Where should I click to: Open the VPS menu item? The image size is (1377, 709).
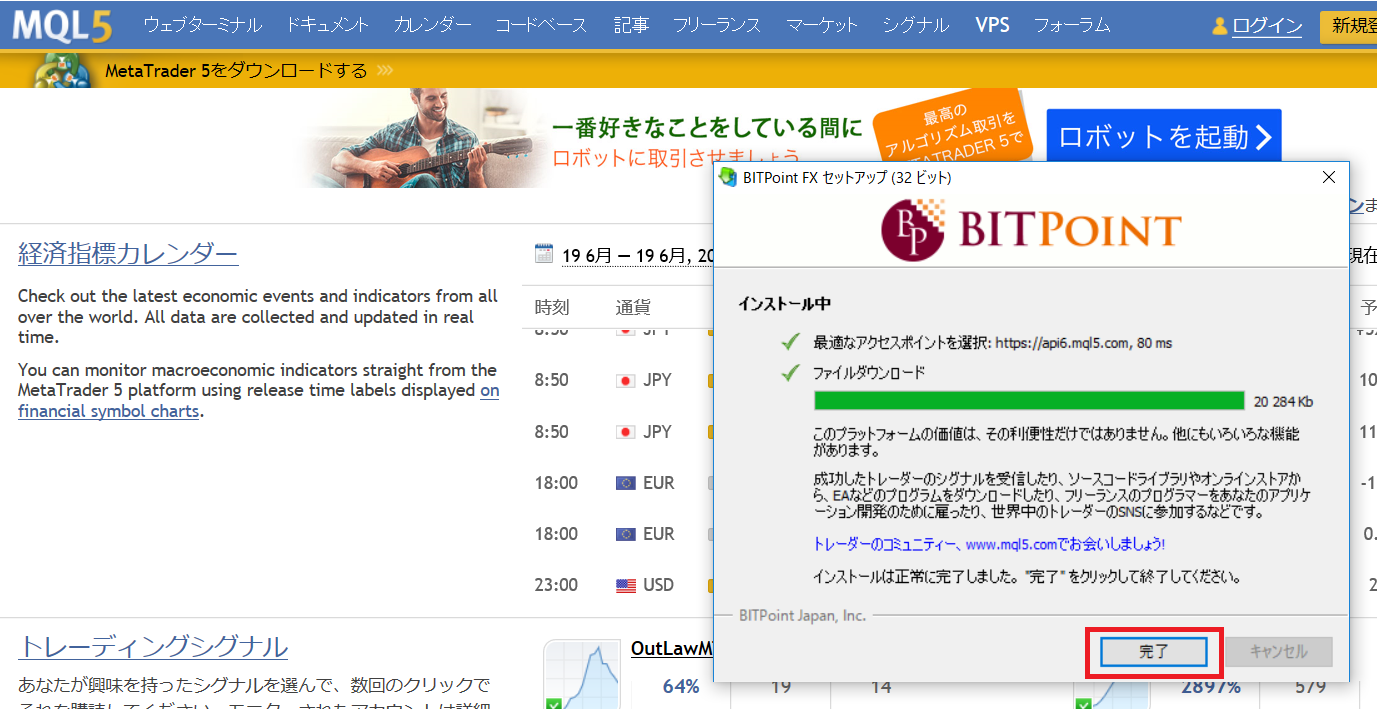(x=992, y=25)
